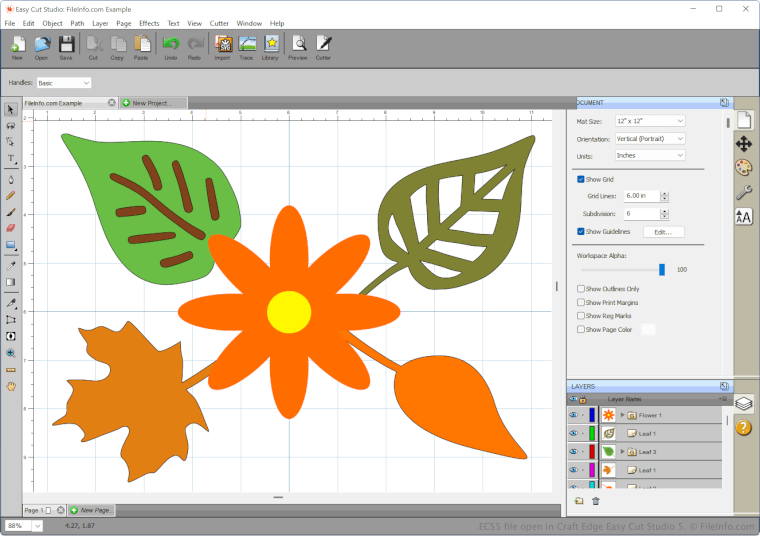760x536 pixels.
Task: Click the Import toolbar icon
Action: 222,46
